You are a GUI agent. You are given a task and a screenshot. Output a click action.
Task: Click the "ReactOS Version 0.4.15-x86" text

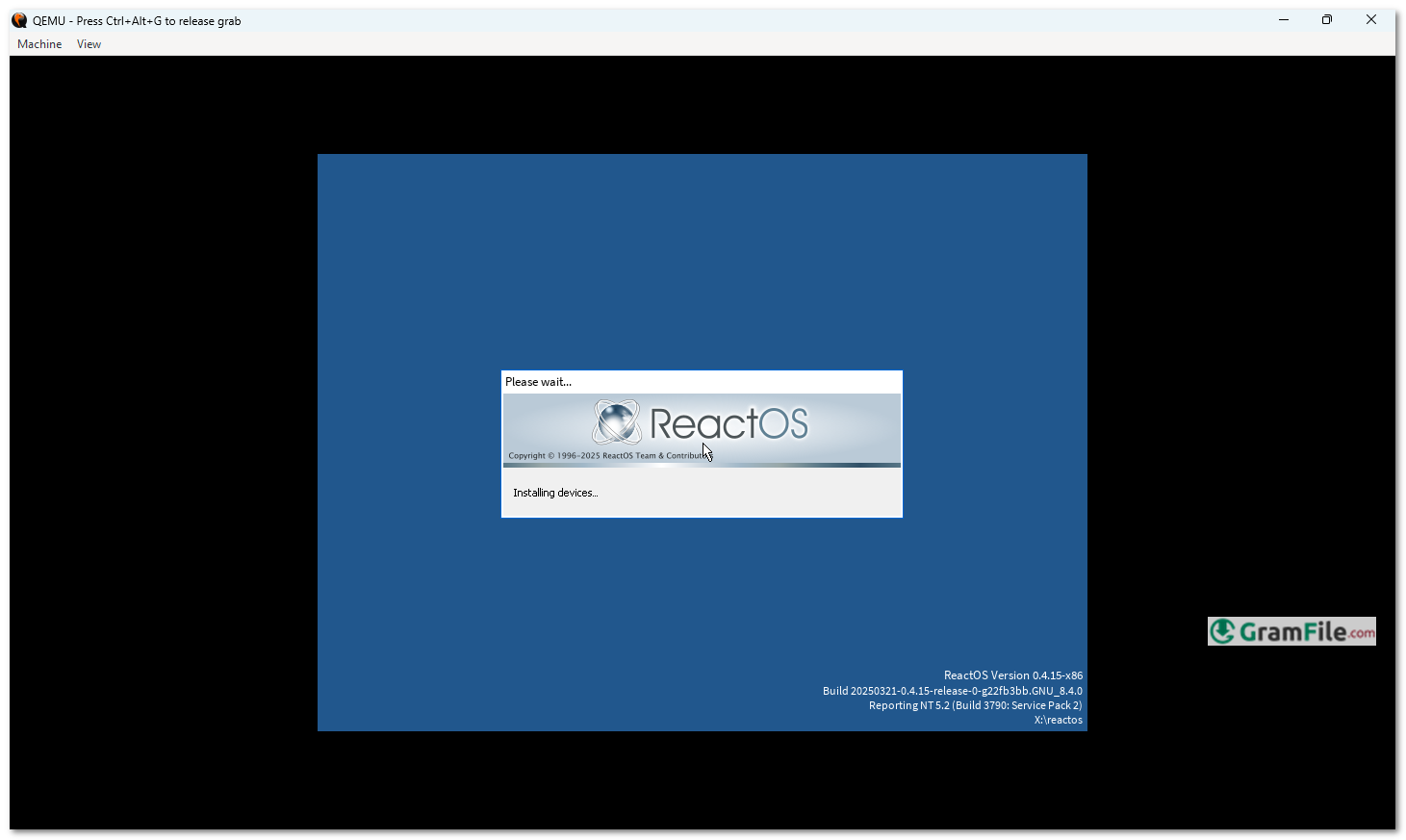coord(1013,675)
